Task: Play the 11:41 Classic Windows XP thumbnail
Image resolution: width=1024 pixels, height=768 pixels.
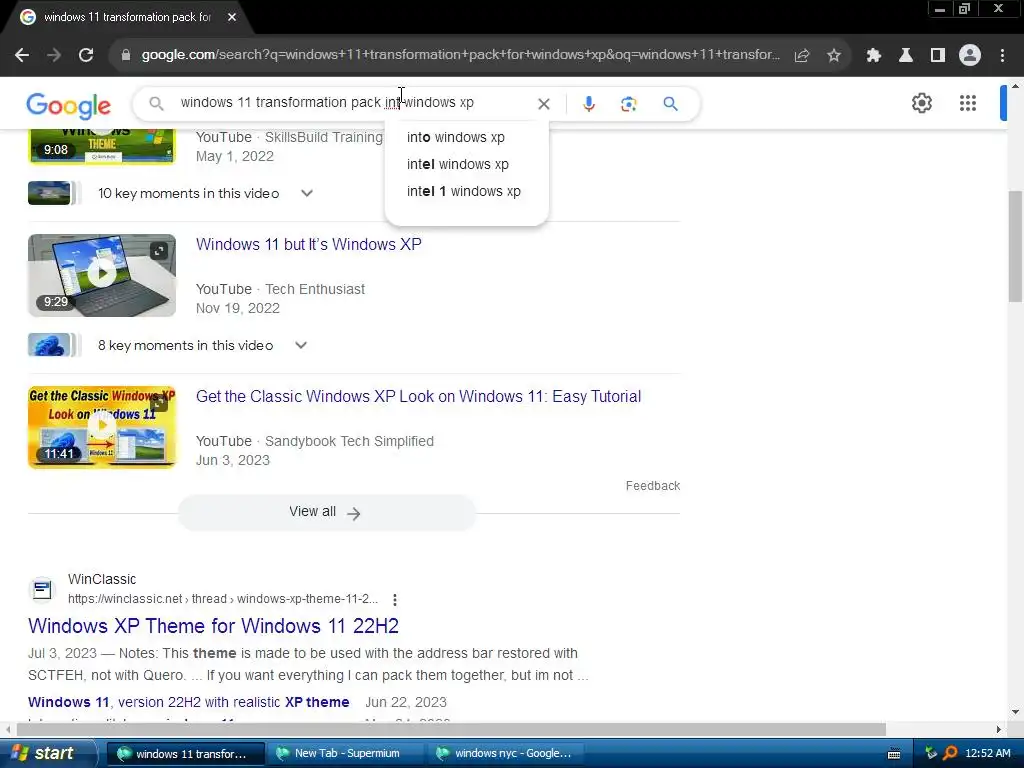Action: tap(102, 428)
